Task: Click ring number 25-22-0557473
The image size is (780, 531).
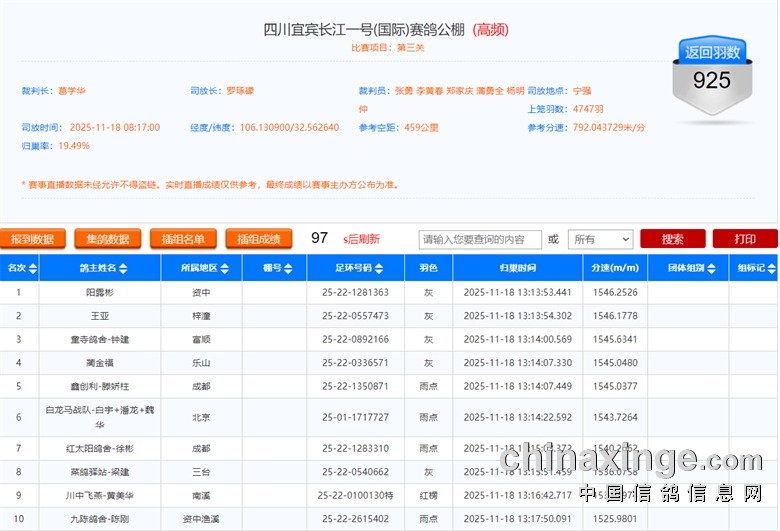Action: point(355,316)
